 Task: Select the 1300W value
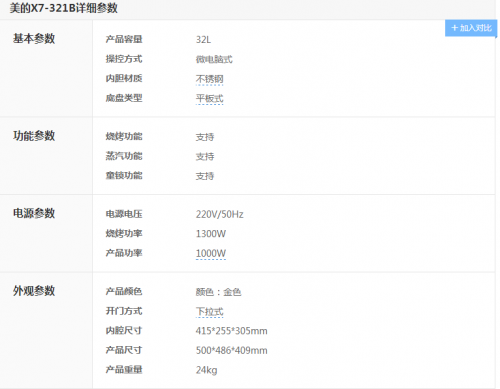[211, 234]
